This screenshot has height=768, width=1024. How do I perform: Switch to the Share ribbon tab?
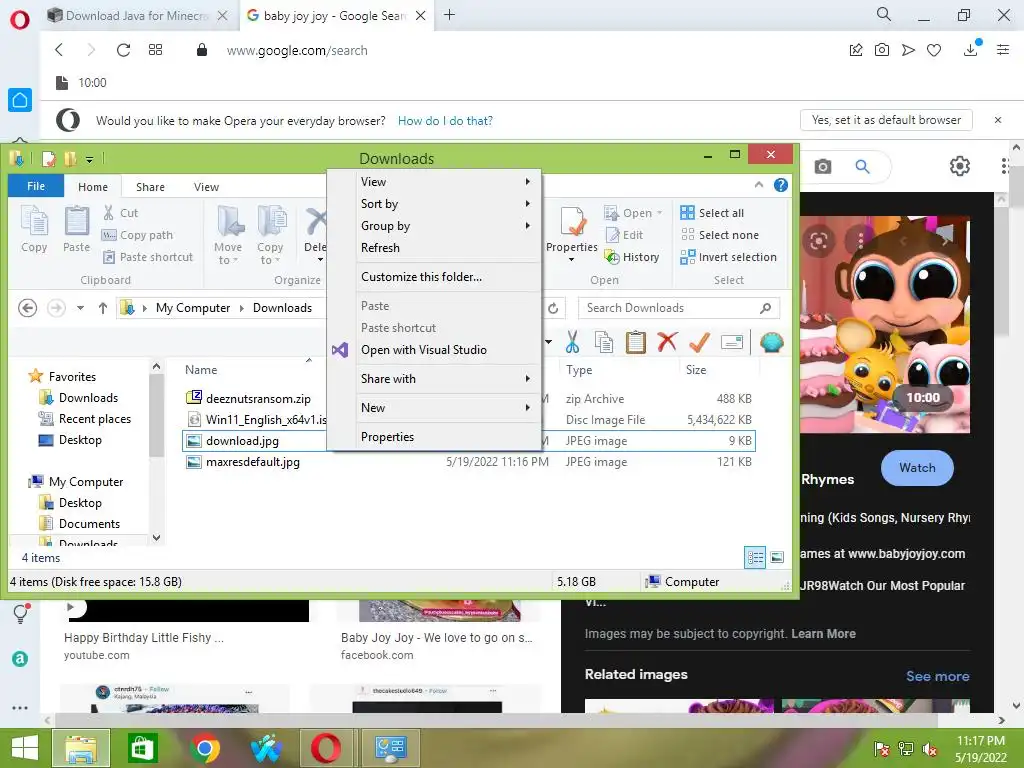150,187
